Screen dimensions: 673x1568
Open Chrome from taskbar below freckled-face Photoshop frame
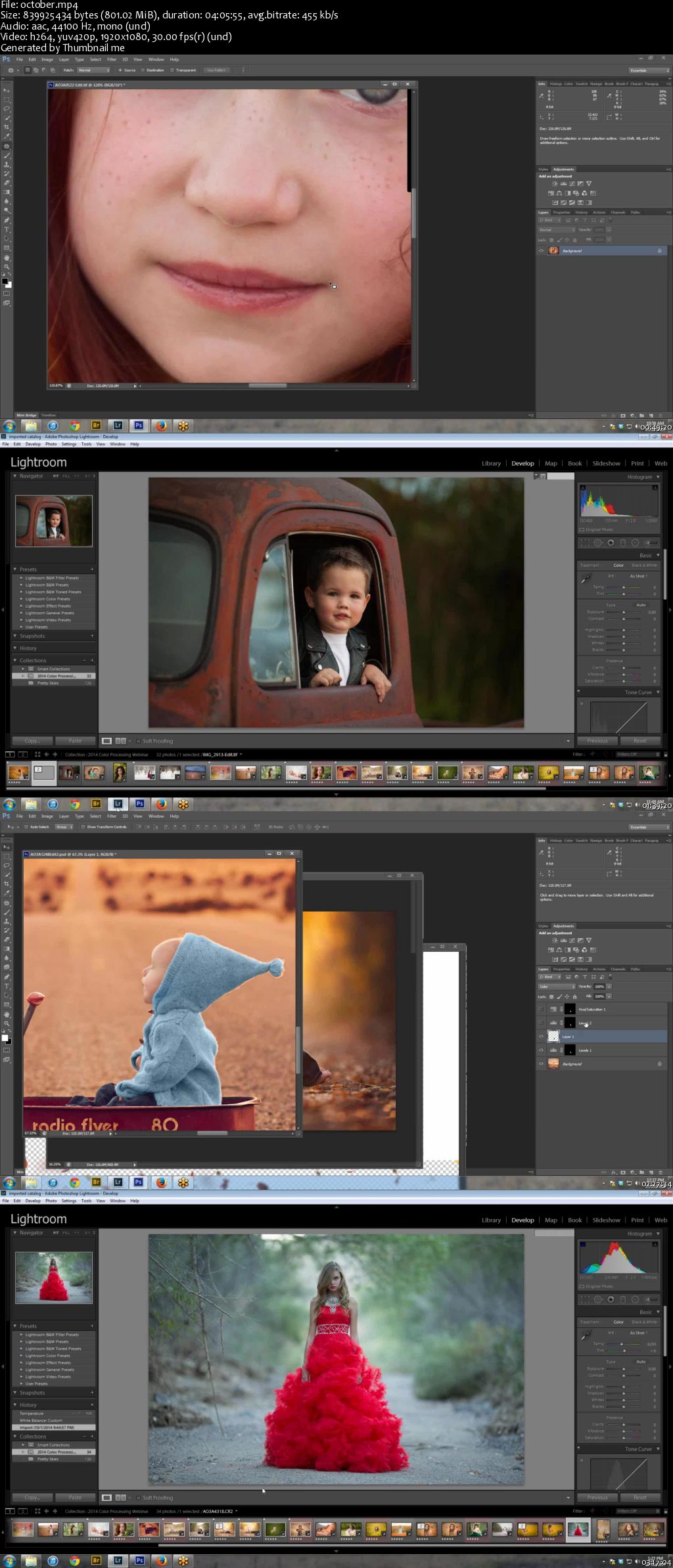pos(74,426)
